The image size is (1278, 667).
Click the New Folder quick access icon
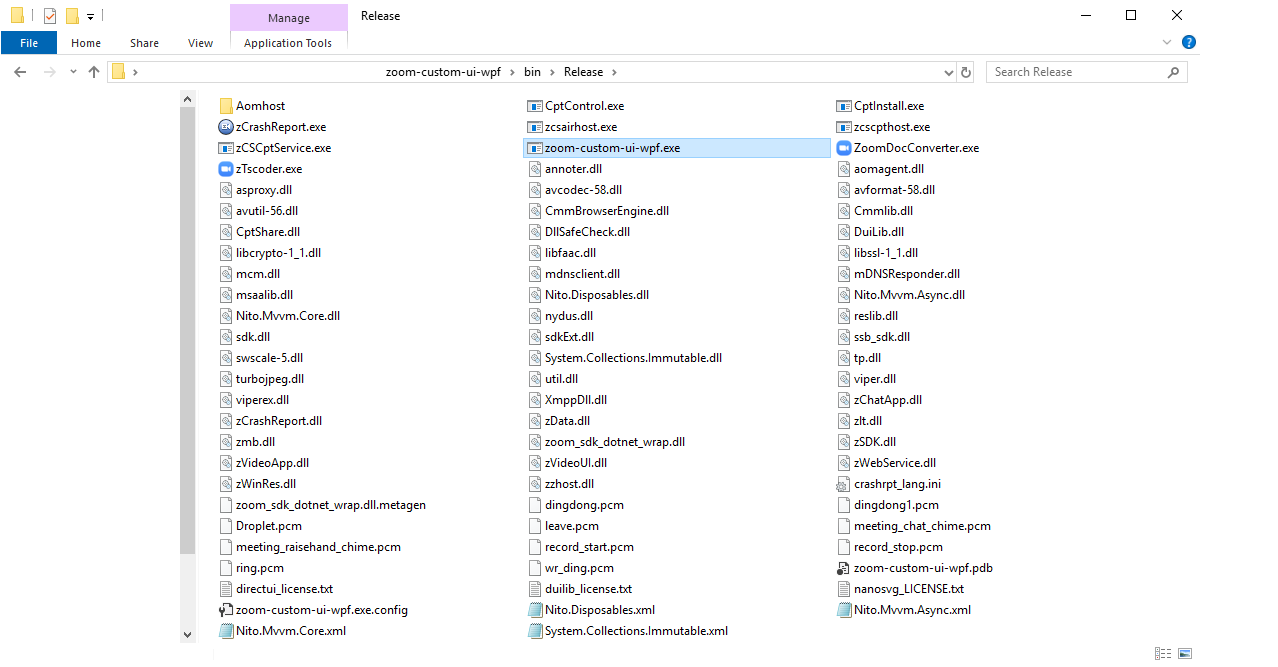(x=70, y=15)
